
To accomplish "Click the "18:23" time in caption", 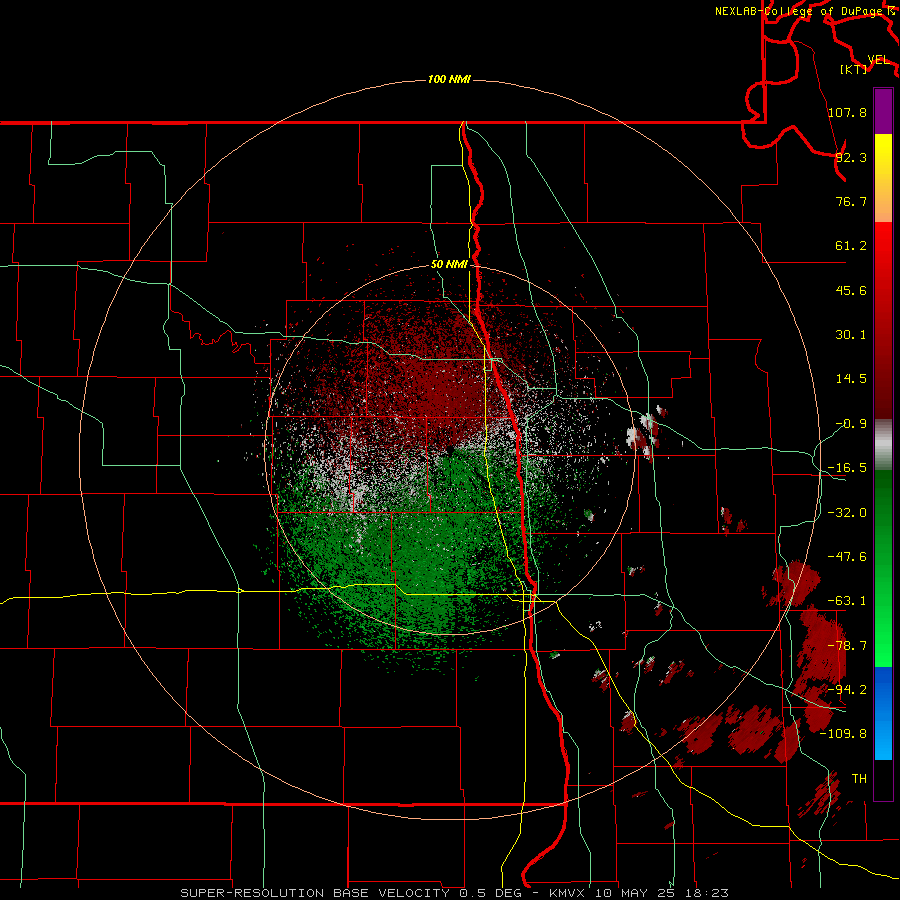I will (707, 893).
